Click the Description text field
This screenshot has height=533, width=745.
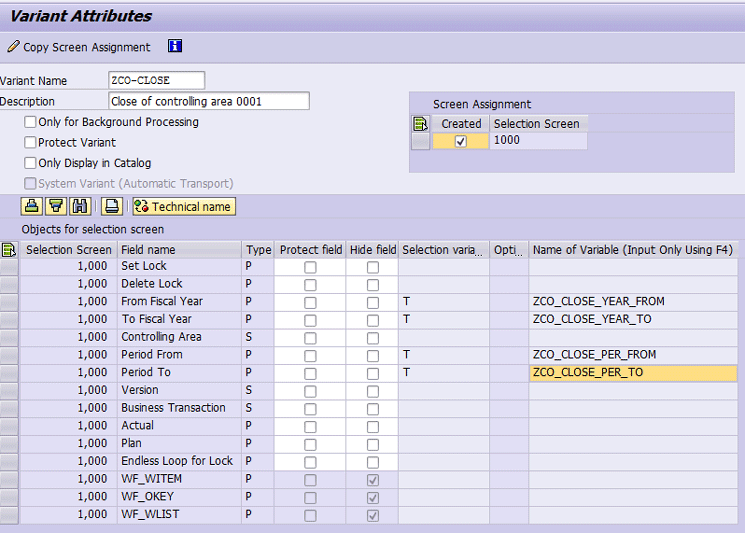[208, 101]
